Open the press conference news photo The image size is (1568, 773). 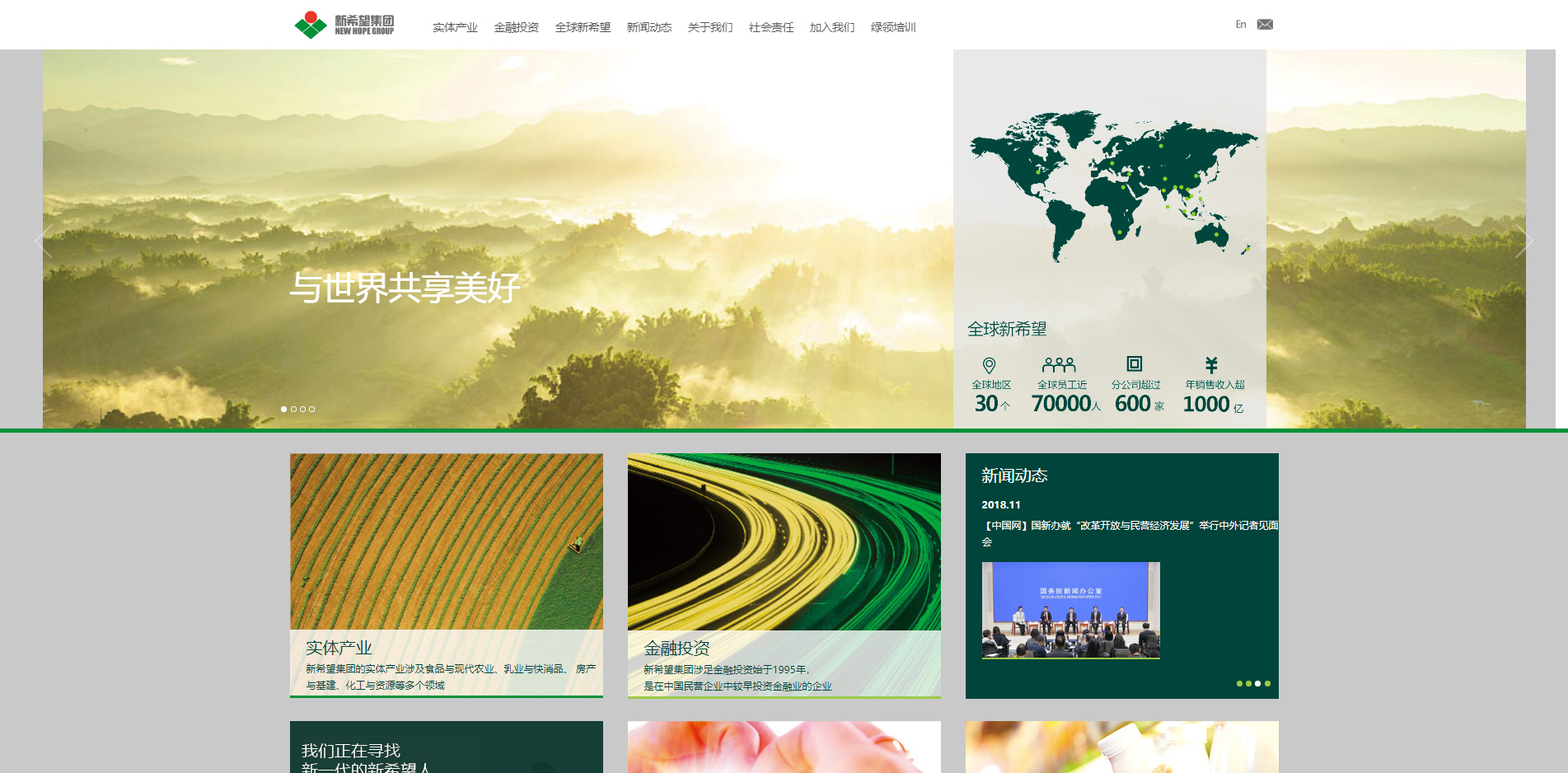tap(1070, 610)
